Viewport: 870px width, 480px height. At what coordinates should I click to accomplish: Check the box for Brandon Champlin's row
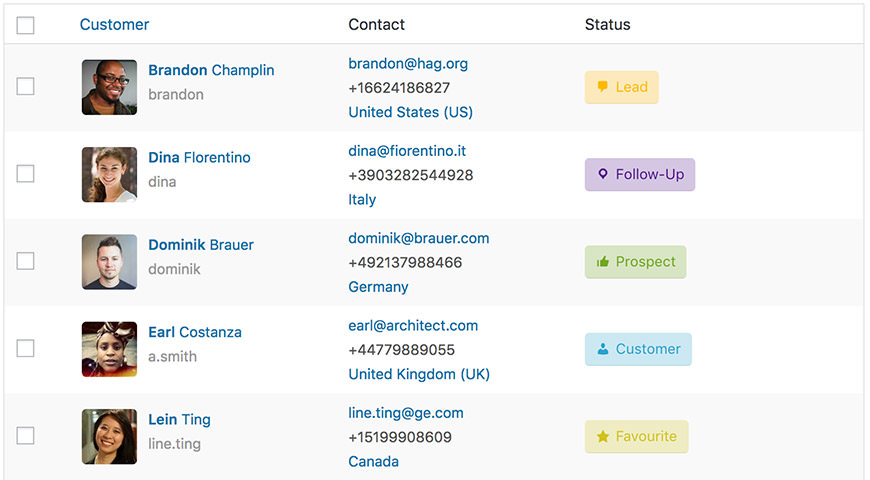click(x=26, y=87)
